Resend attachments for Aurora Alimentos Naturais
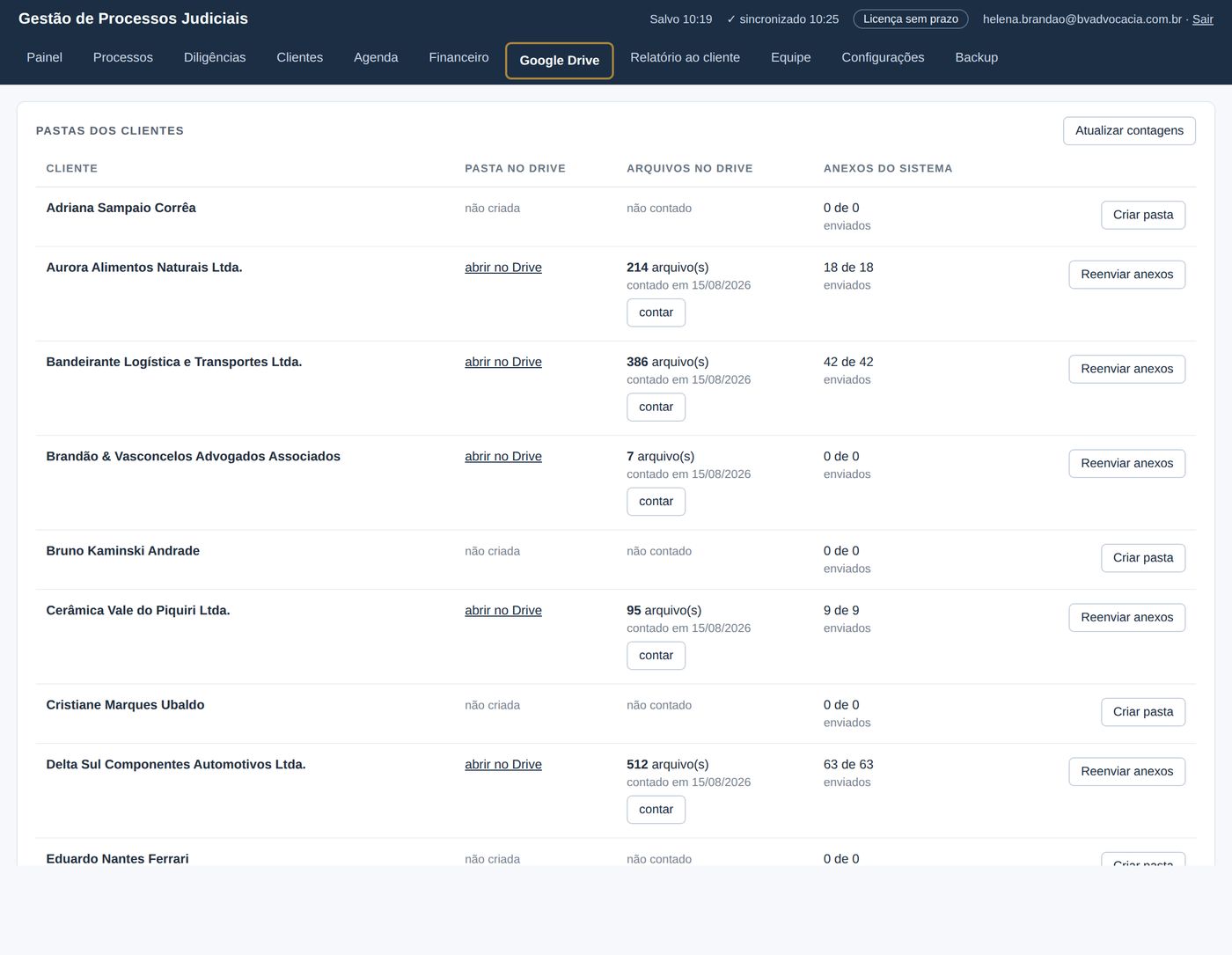Viewport: 1232px width, 955px height. [1126, 275]
